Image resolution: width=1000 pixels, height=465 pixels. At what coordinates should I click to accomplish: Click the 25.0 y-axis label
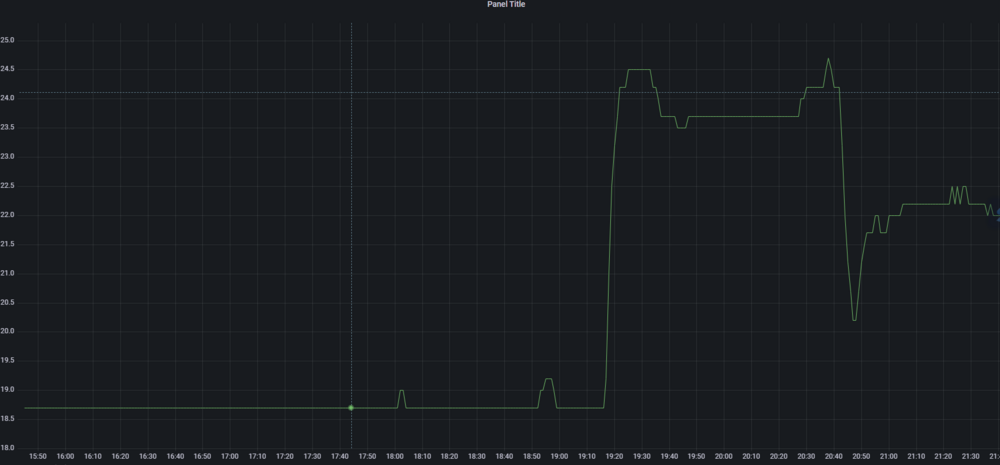(7, 40)
